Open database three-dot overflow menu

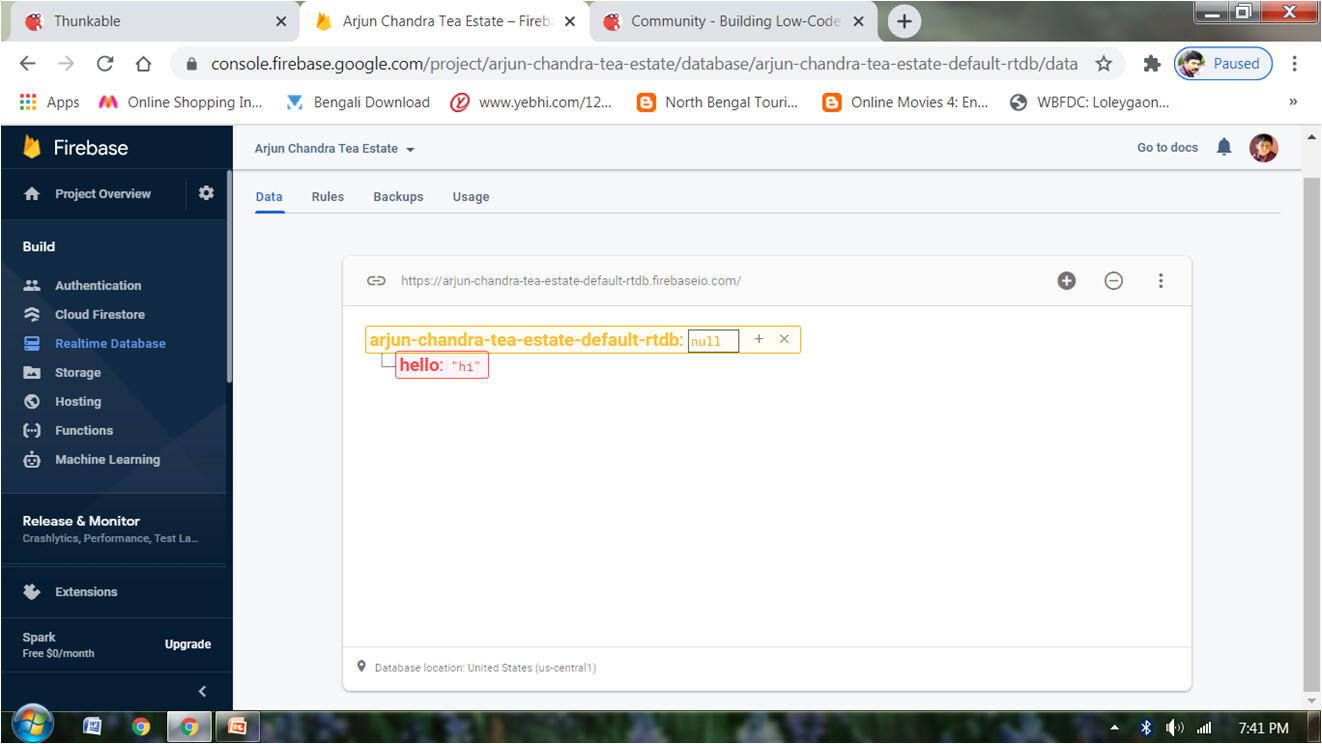[x=1161, y=281]
